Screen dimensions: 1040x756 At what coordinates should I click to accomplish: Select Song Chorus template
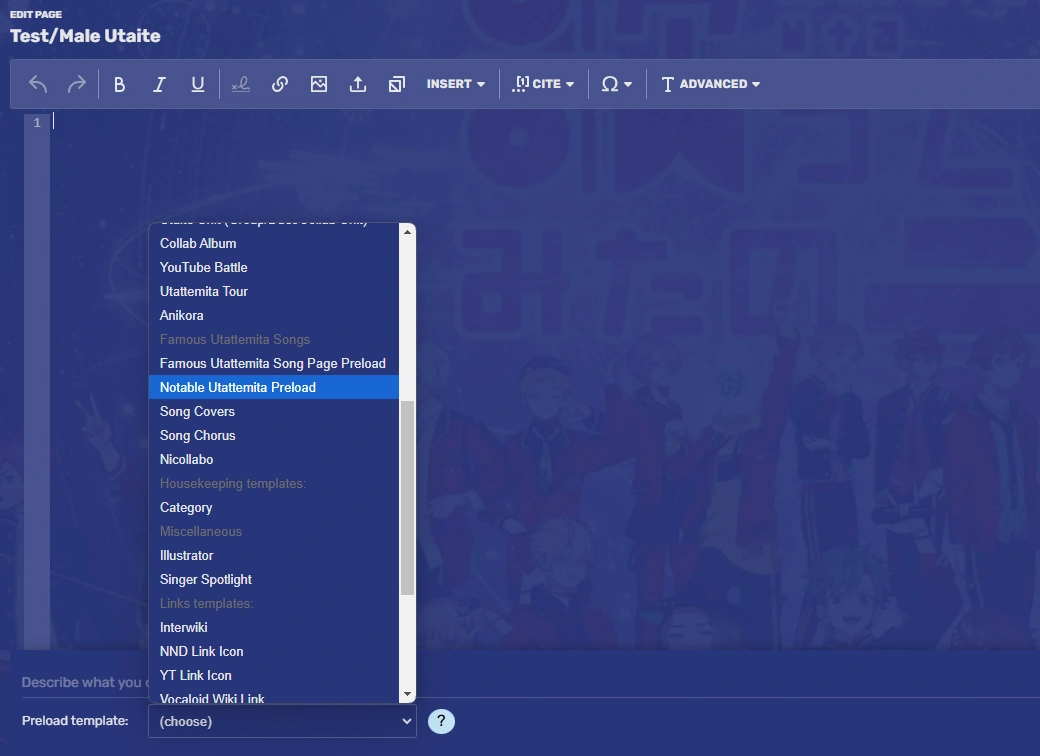[x=274, y=436]
